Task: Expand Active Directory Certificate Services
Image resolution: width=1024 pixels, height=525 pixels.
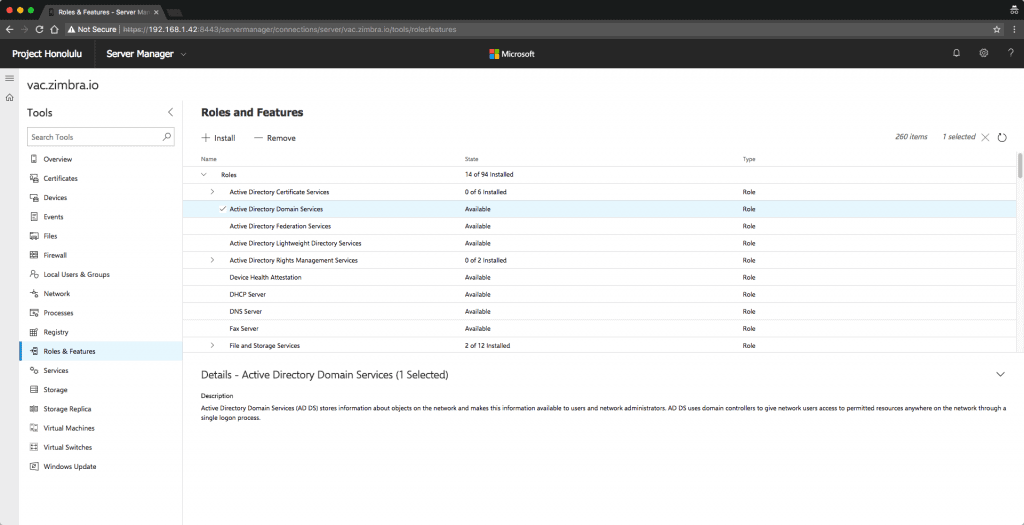Action: (212, 192)
